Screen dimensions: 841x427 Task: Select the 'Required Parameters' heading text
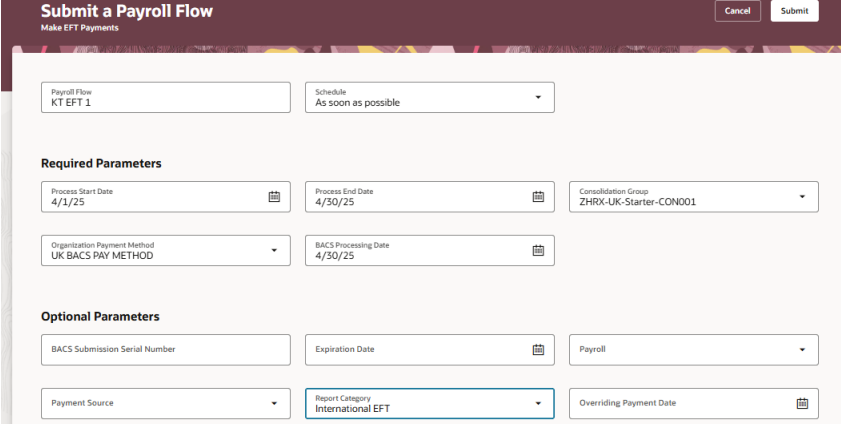[x=101, y=163]
